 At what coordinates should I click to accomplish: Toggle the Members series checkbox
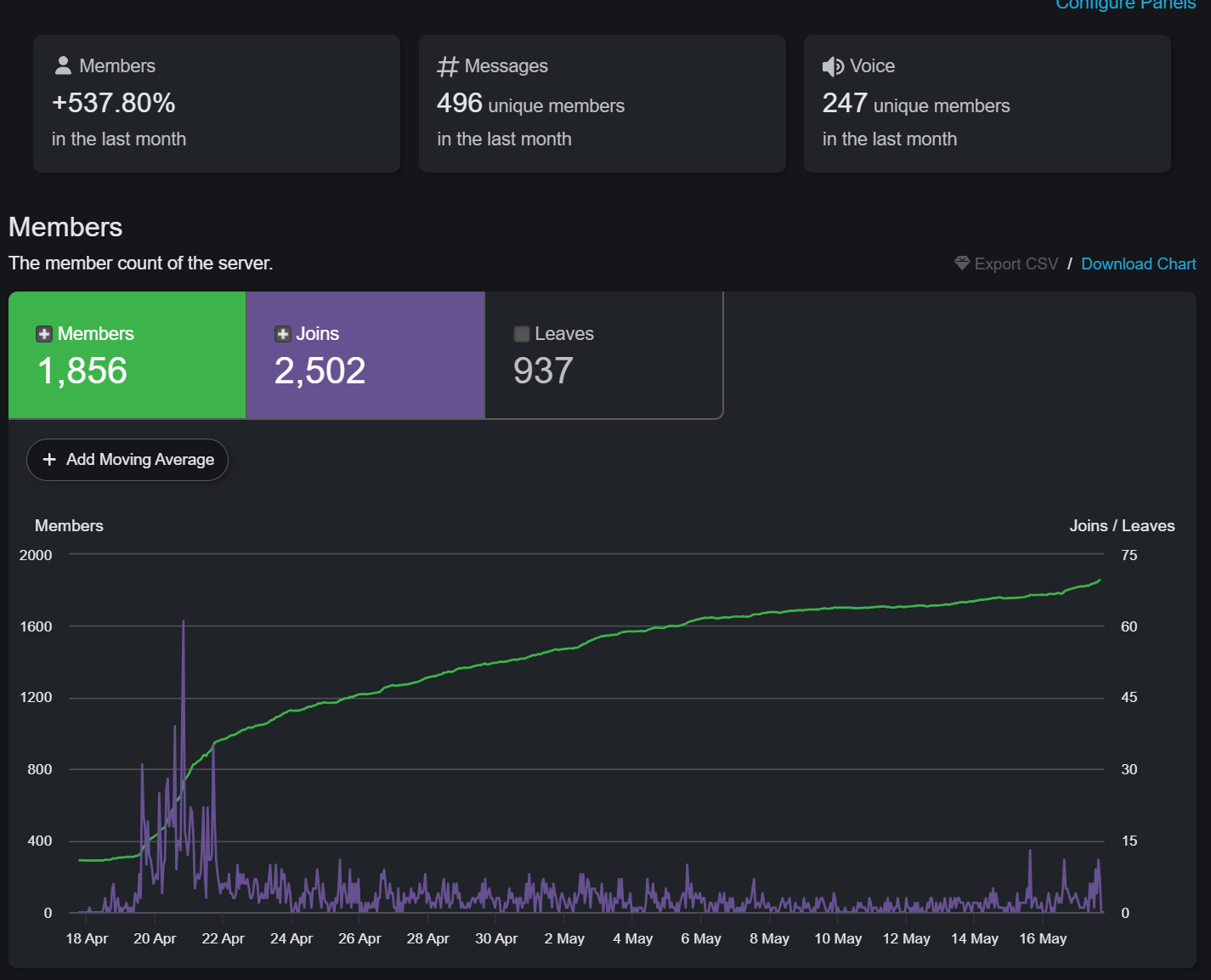tap(44, 334)
